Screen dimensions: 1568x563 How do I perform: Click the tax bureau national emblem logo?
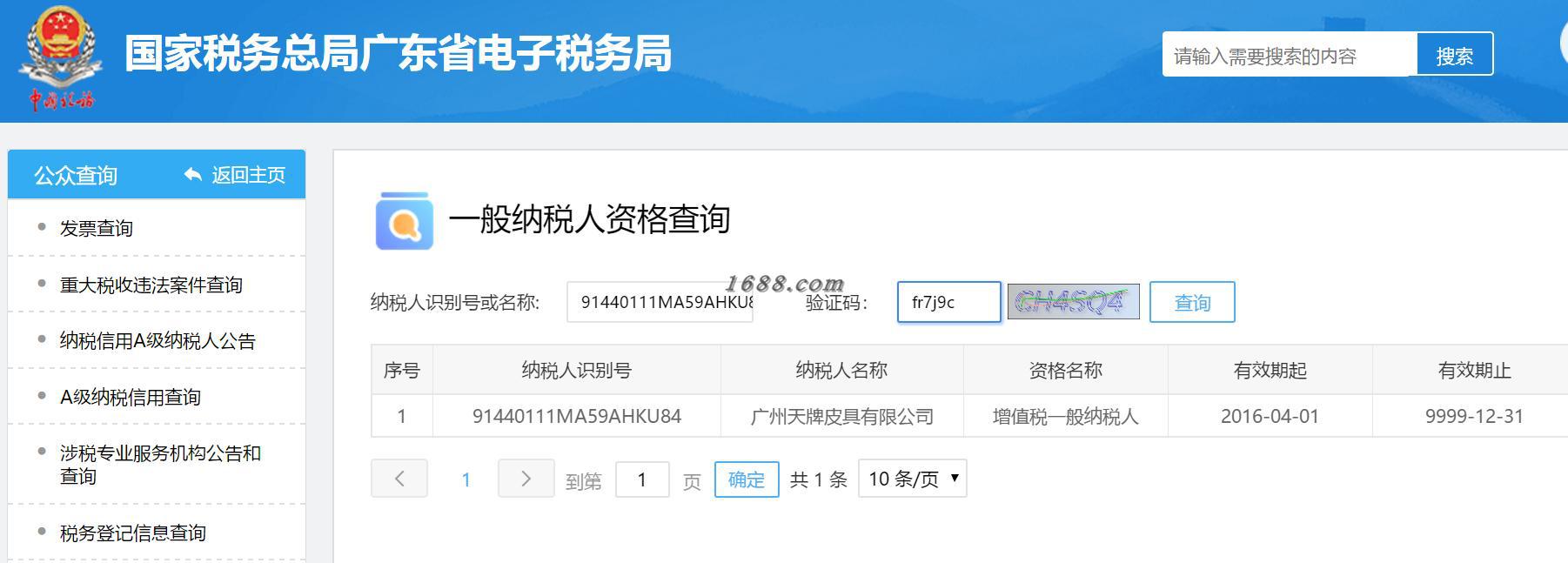click(x=60, y=57)
